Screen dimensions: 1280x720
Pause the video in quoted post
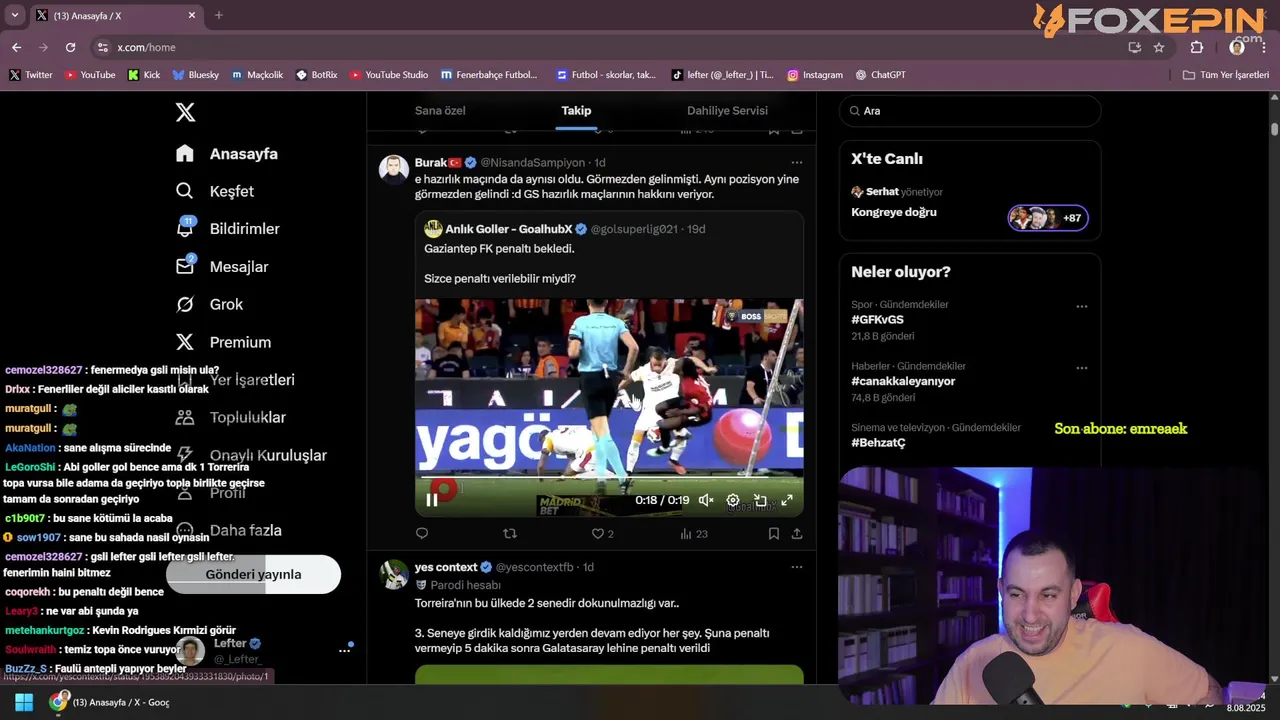(x=432, y=500)
